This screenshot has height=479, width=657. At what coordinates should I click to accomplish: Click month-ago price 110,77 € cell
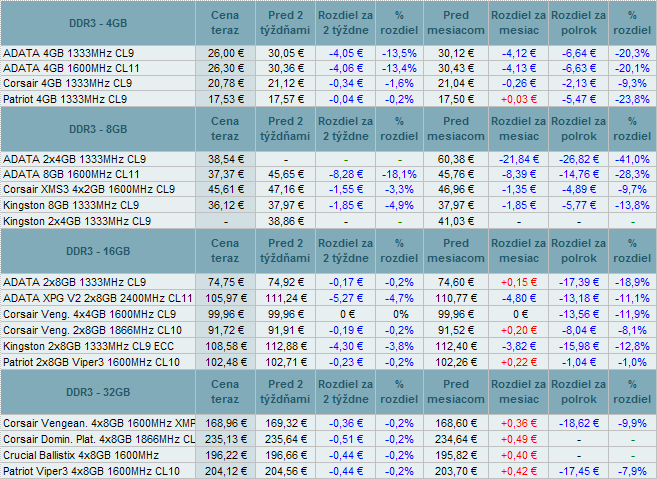[456, 298]
